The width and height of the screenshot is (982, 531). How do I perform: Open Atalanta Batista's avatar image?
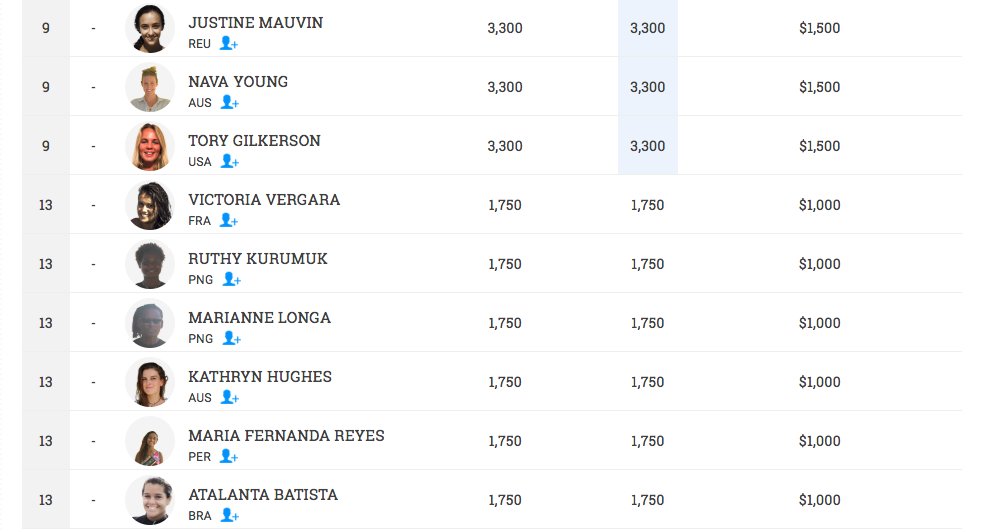coord(150,500)
